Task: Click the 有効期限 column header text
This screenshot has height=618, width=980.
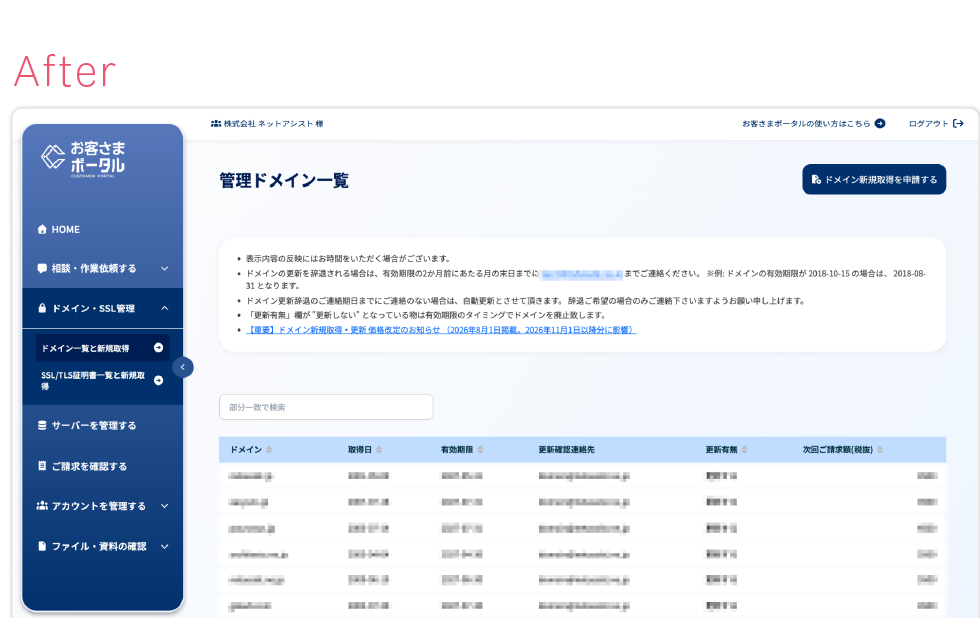Action: [457, 450]
